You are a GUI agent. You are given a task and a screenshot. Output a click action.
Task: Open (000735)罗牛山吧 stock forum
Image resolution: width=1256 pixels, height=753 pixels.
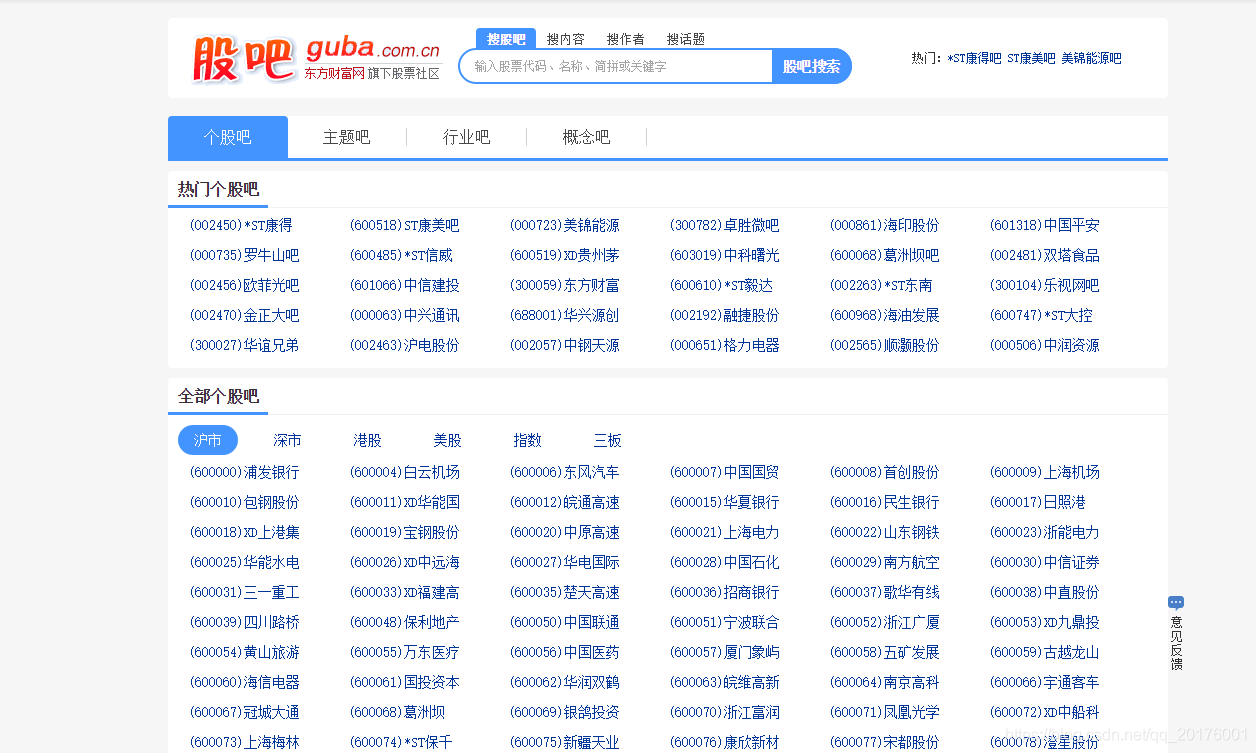coord(244,255)
